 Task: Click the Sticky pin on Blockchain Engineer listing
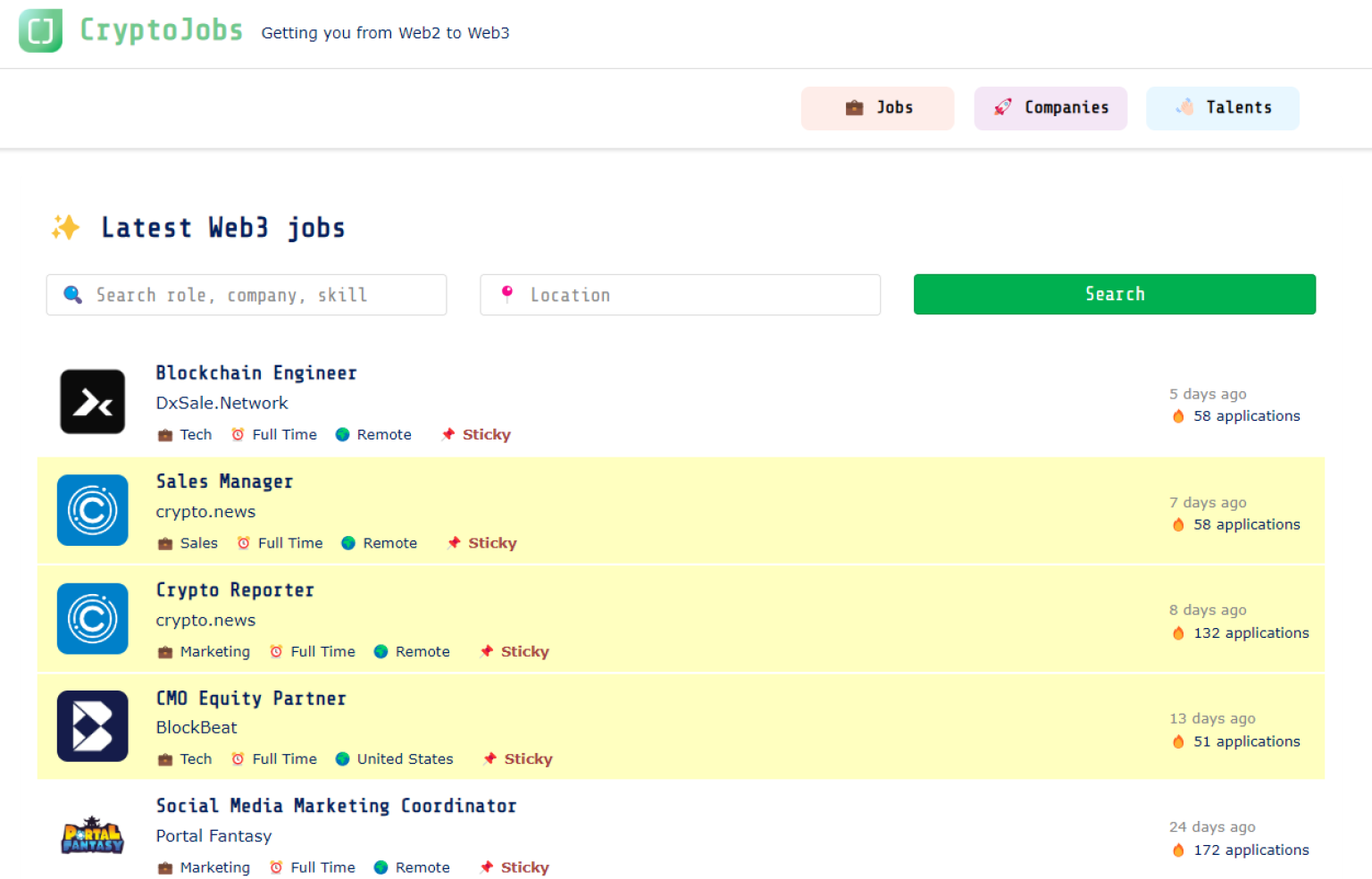(448, 434)
